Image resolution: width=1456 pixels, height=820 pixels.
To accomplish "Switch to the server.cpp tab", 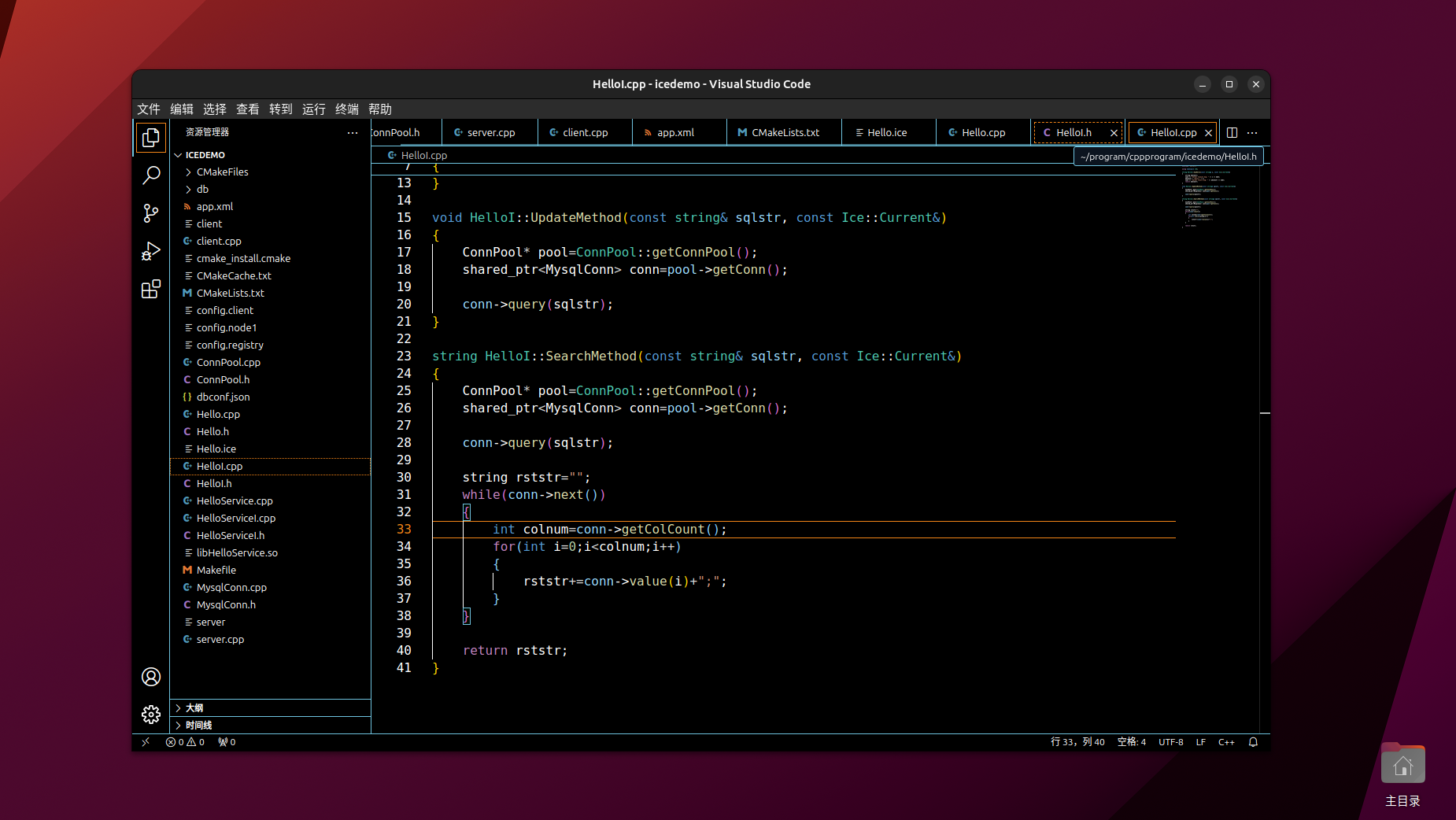I will coord(490,132).
